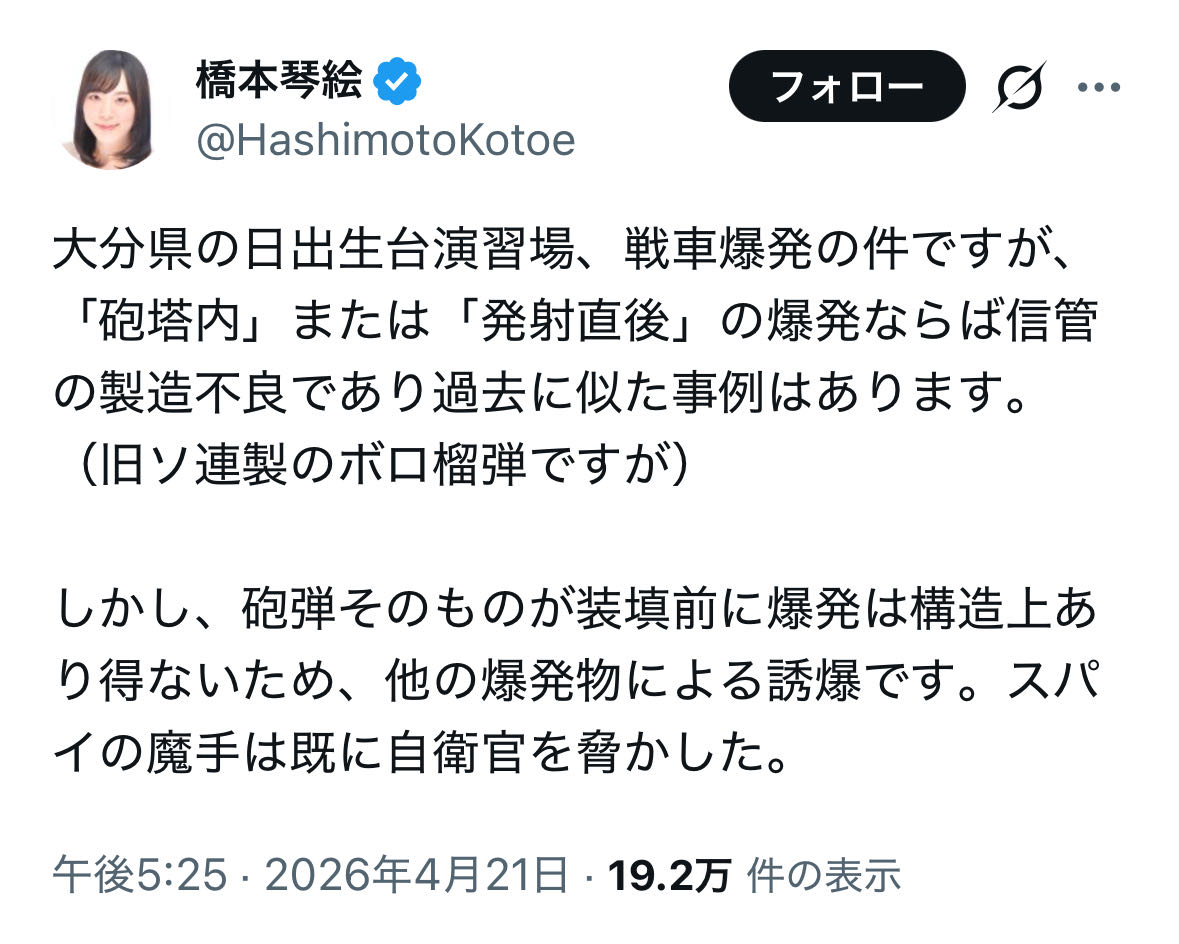Screen dimensions: 1179x944
Task: Click the 19.2万 view count
Action: click(x=669, y=875)
